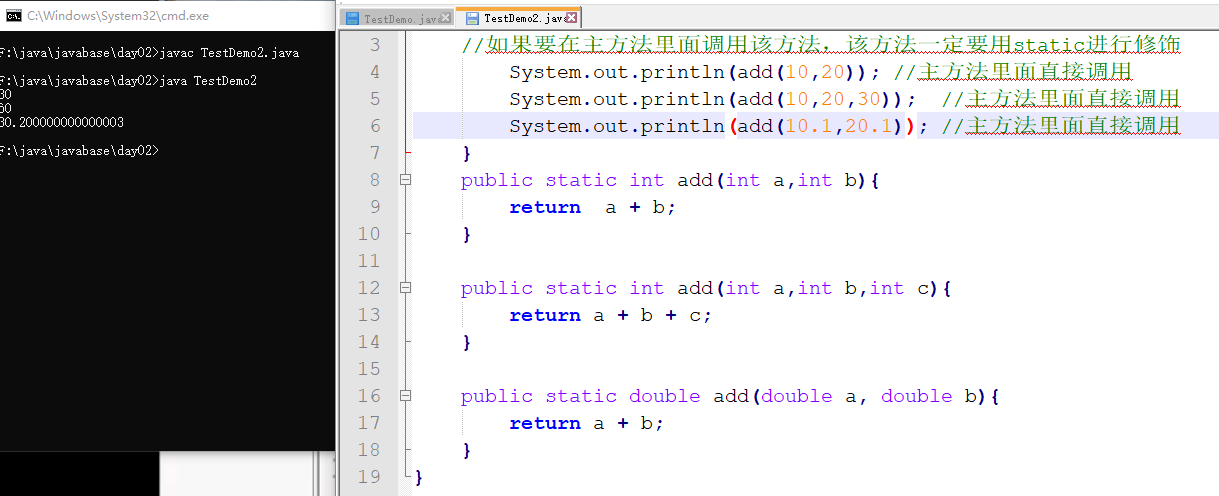1219x496 pixels.
Task: Click the green comment on line 3
Action: point(821,45)
